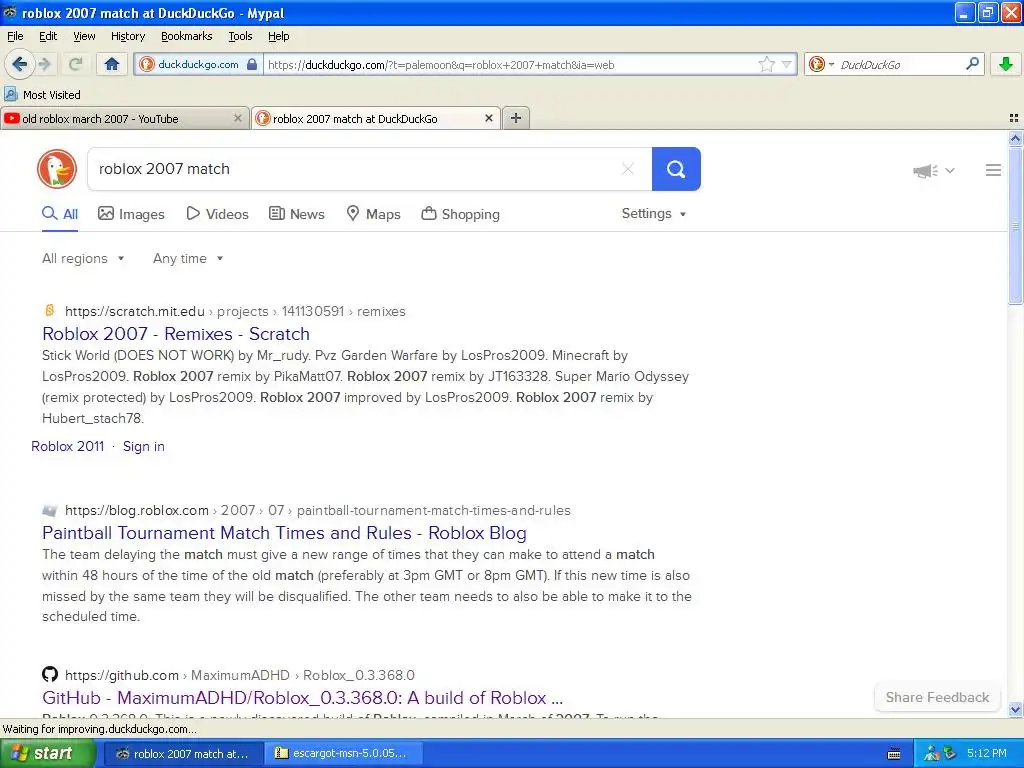The height and width of the screenshot is (768, 1024).
Task: Close the roblox 2007 match DuckDuckGo tab
Action: pos(488,118)
